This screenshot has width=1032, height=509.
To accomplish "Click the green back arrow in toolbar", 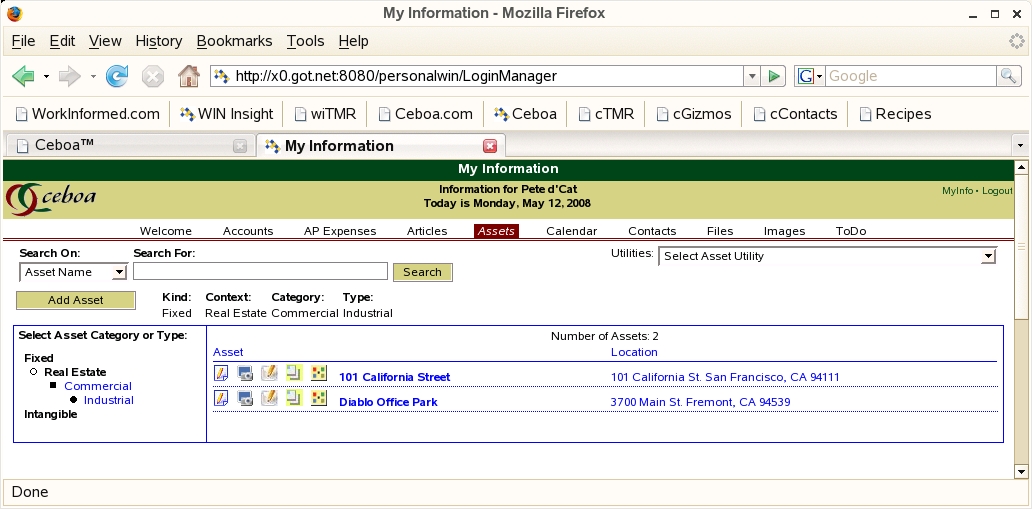I will coord(23,76).
